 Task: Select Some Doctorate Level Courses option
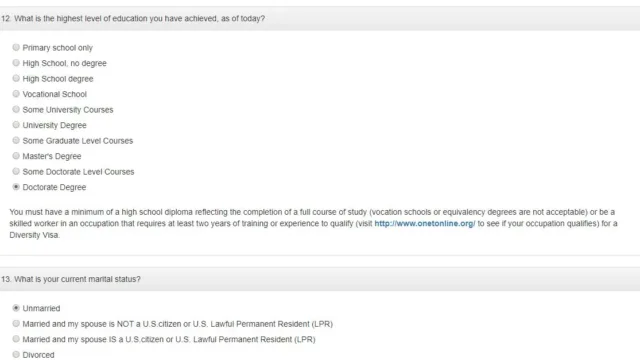(16, 171)
